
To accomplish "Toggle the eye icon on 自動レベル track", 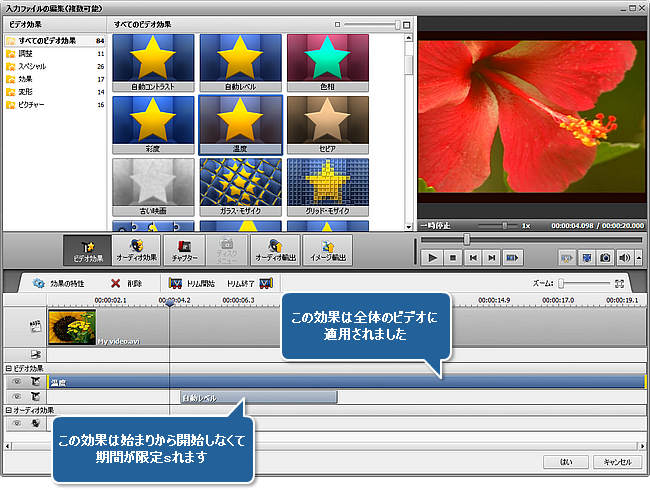I will [x=16, y=397].
